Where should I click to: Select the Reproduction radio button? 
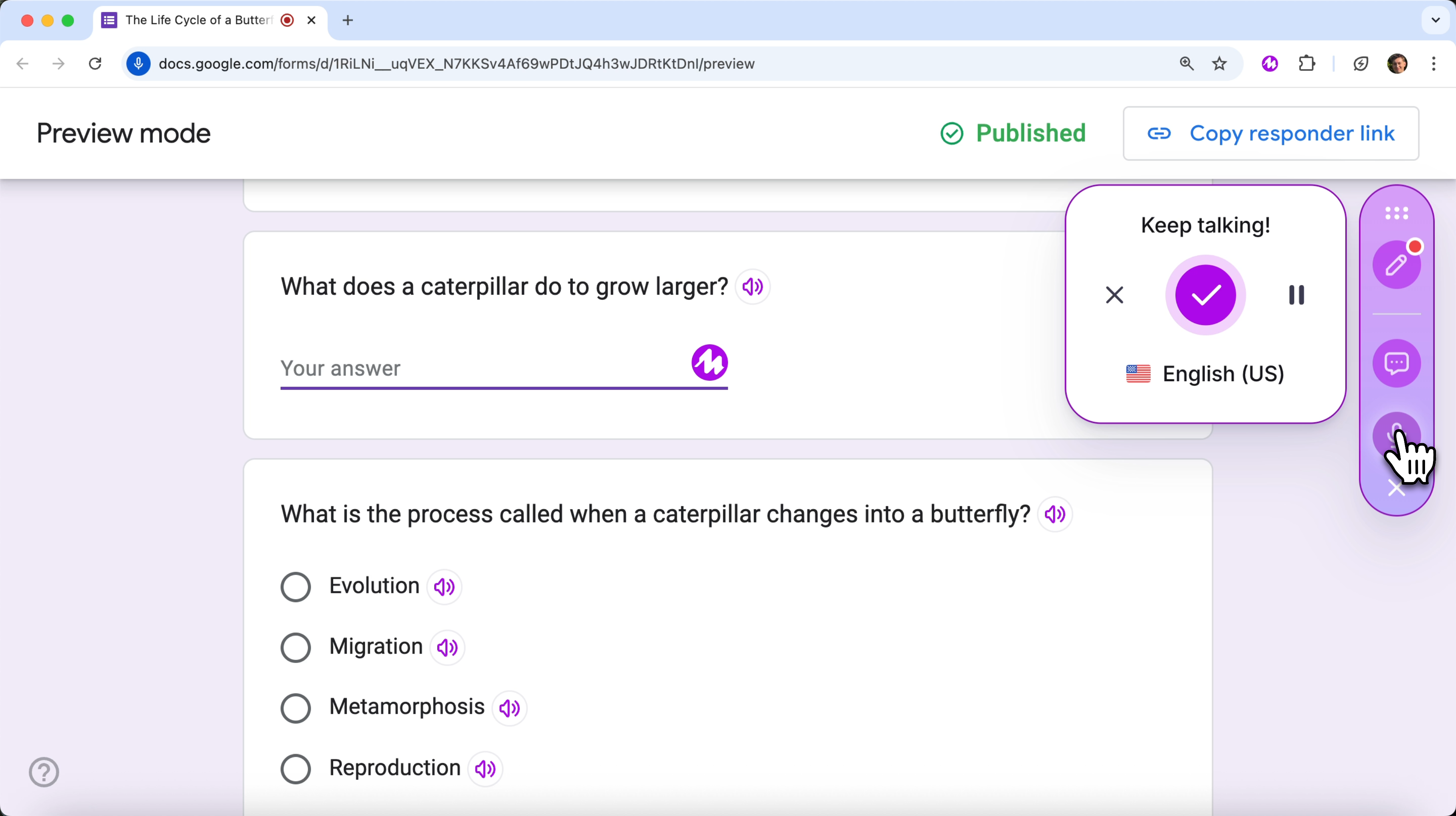296,769
